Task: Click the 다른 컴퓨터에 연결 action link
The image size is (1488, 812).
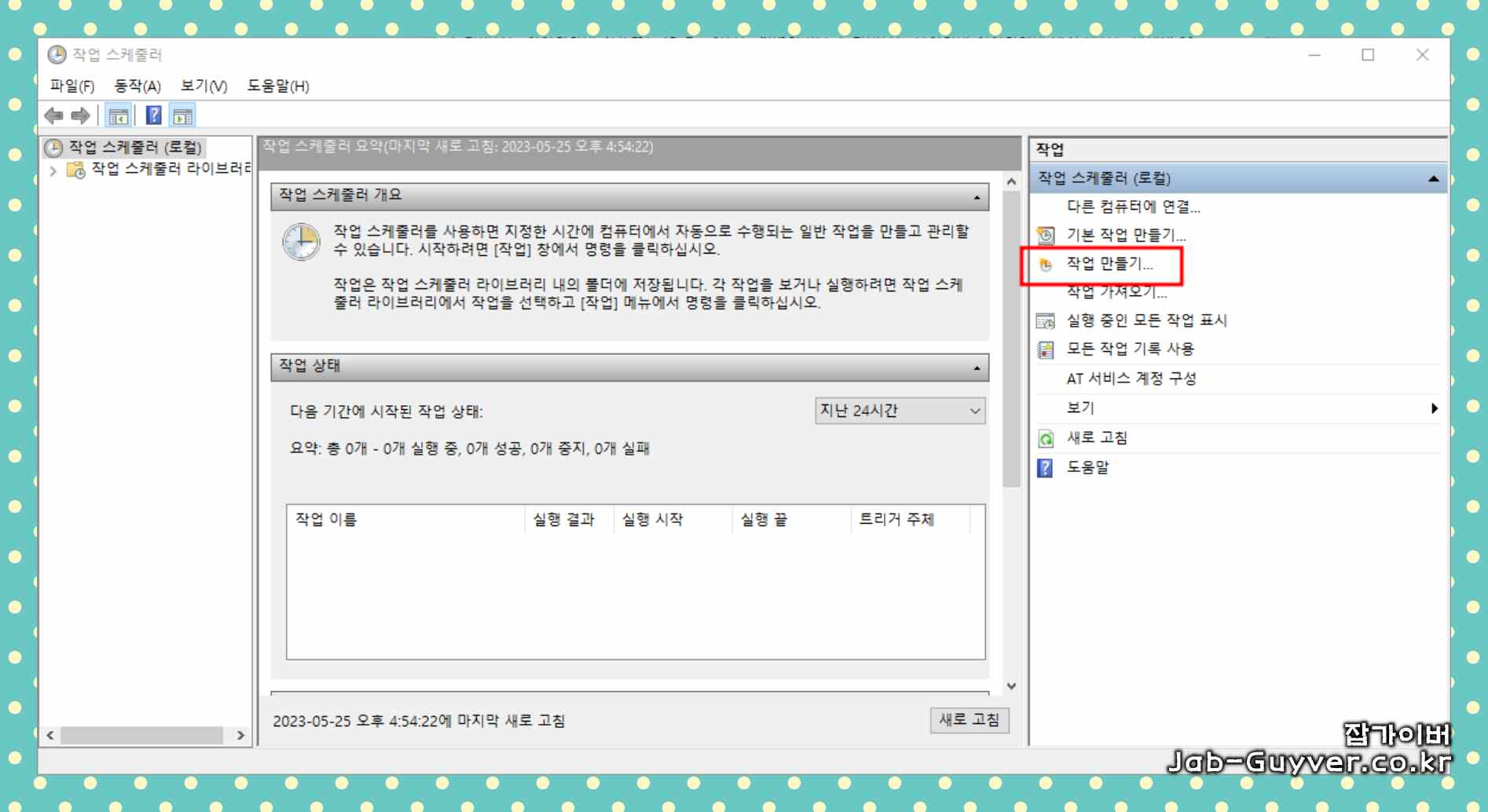Action: click(x=1132, y=207)
